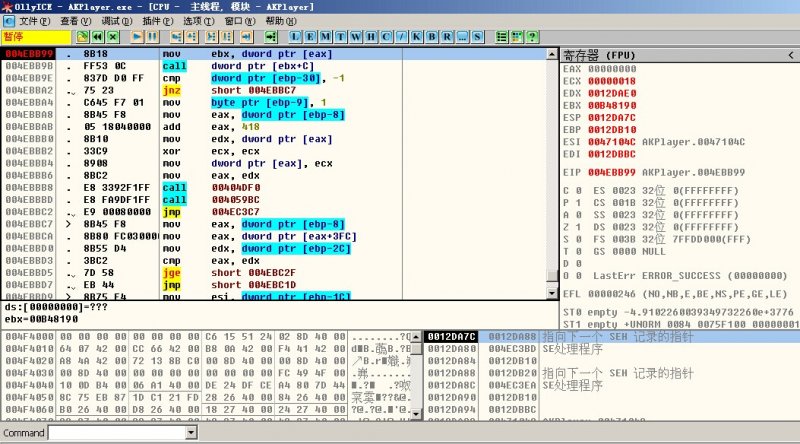Image resolution: width=800 pixels, height=444 pixels.
Task: Click the Trace into toolbar icon
Action: tap(211, 37)
